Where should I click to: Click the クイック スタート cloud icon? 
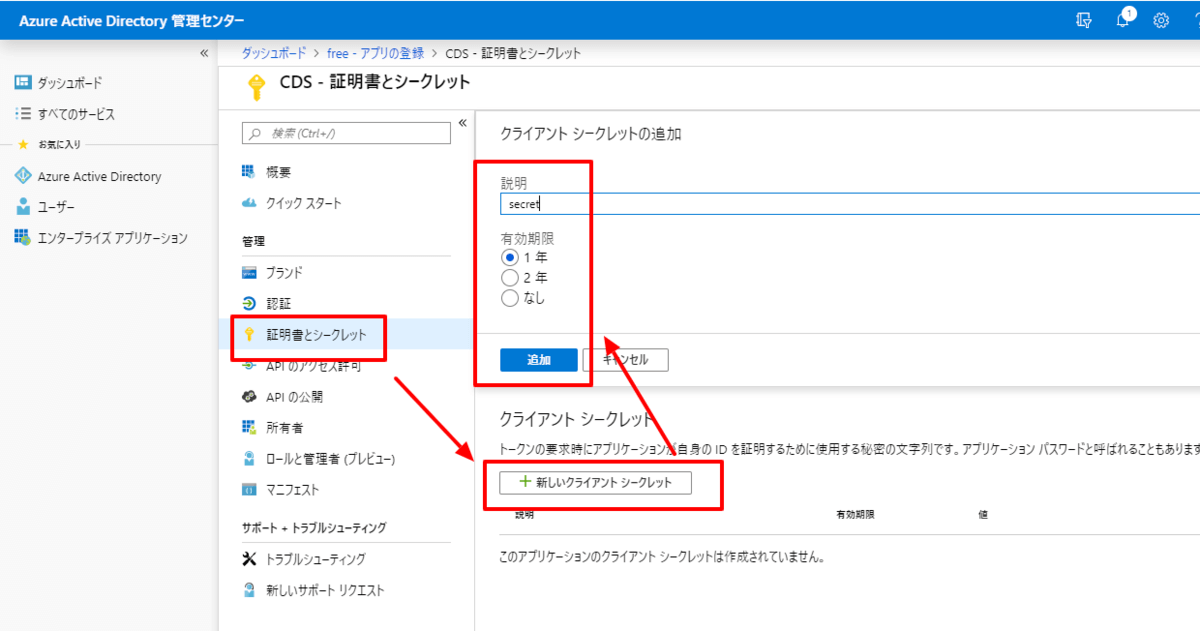coord(249,203)
